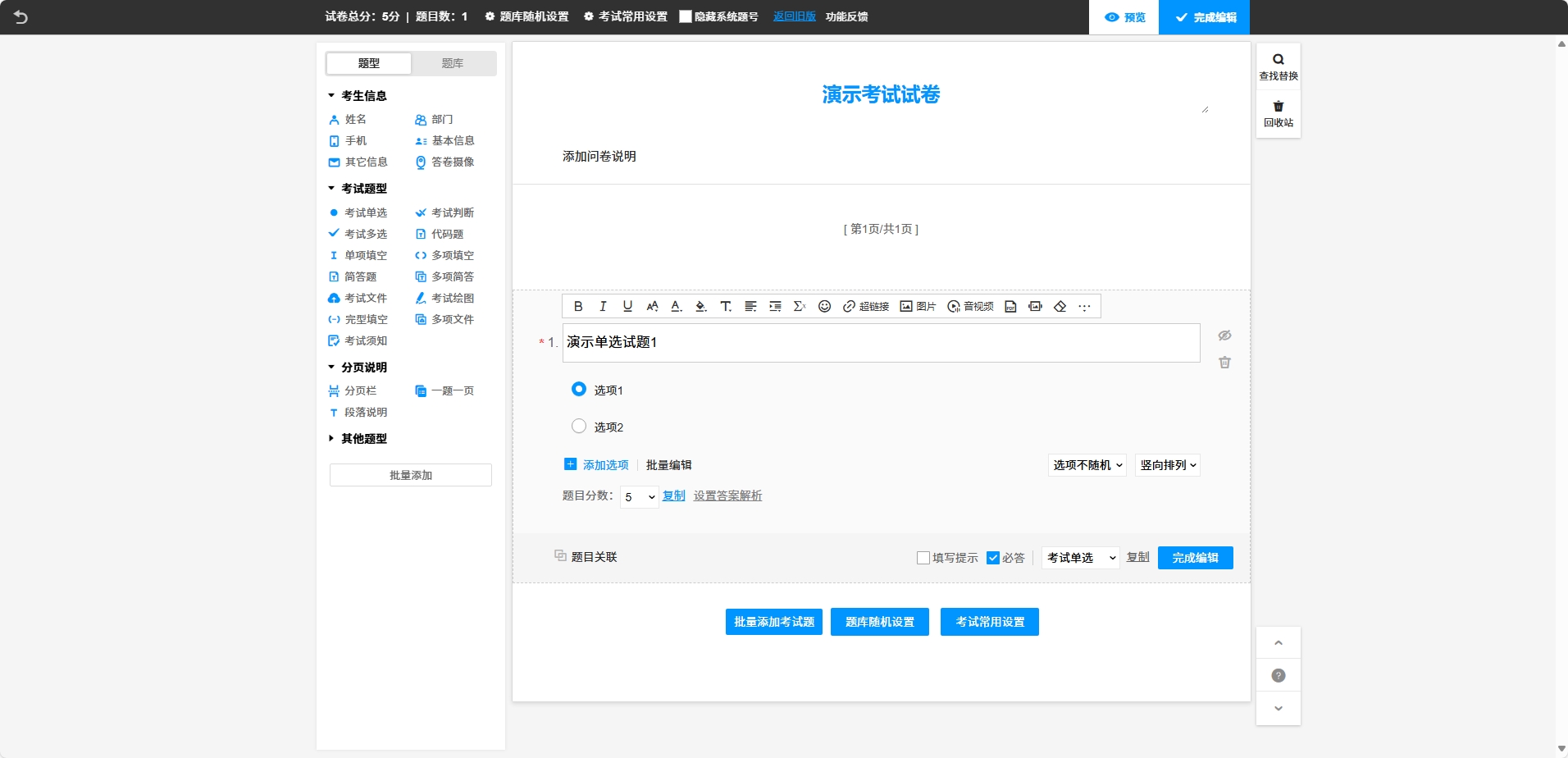Change question type in 考试单选 dropdown
Viewport: 1568px width, 758px height.
[1081, 558]
